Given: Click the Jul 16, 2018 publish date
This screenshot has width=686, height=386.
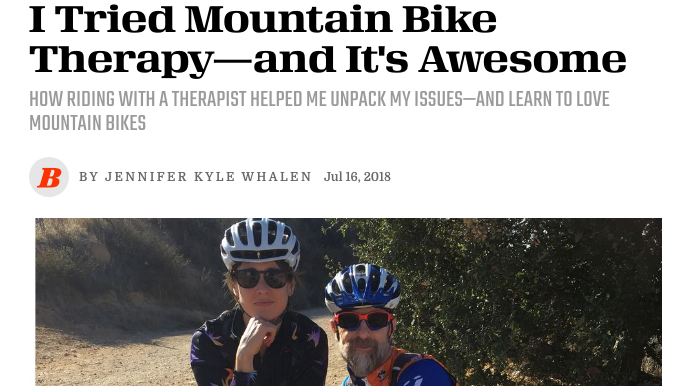Looking at the screenshot, I should 357,177.
